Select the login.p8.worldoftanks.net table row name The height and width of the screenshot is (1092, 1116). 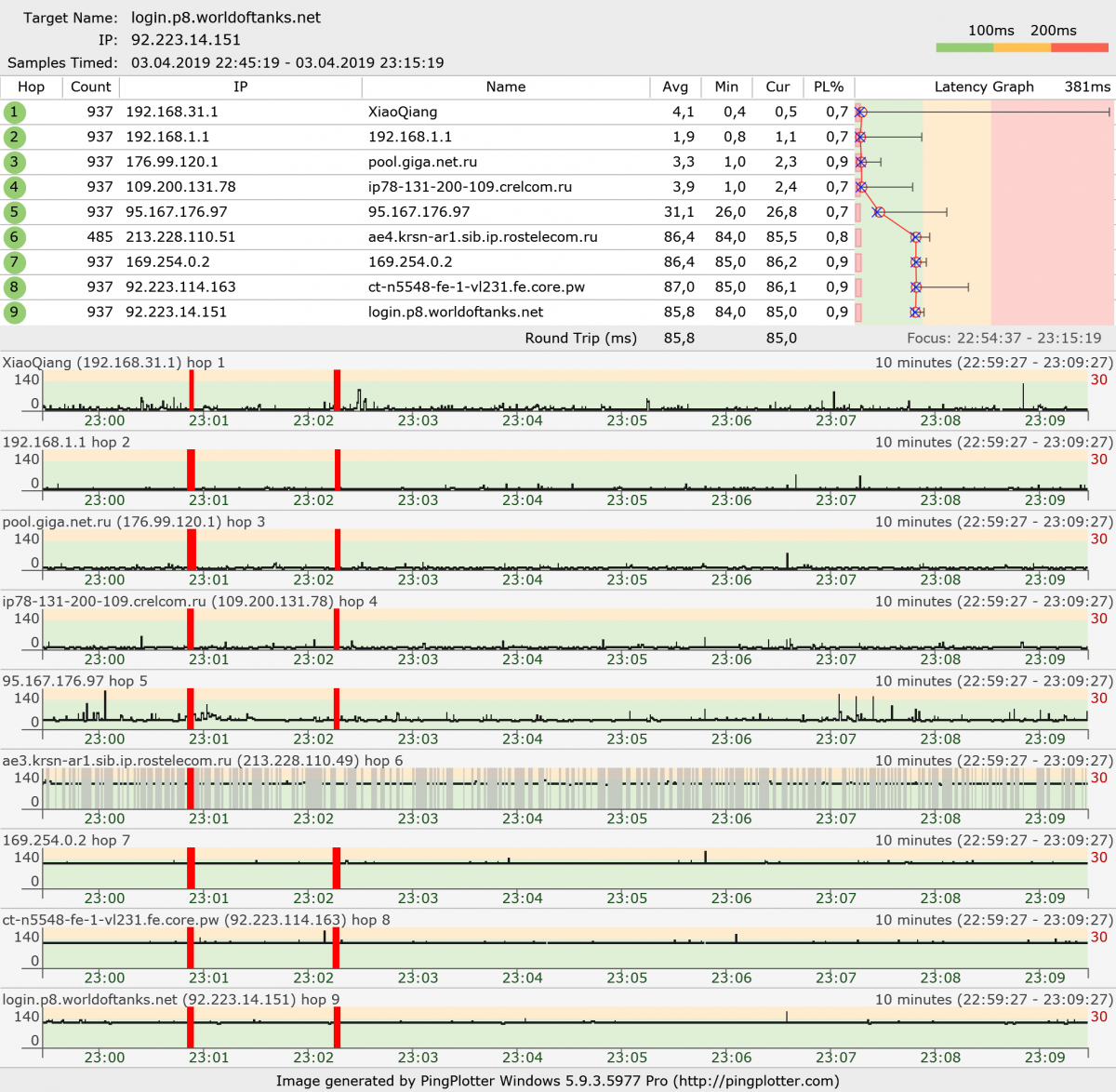pyautogui.click(x=456, y=313)
